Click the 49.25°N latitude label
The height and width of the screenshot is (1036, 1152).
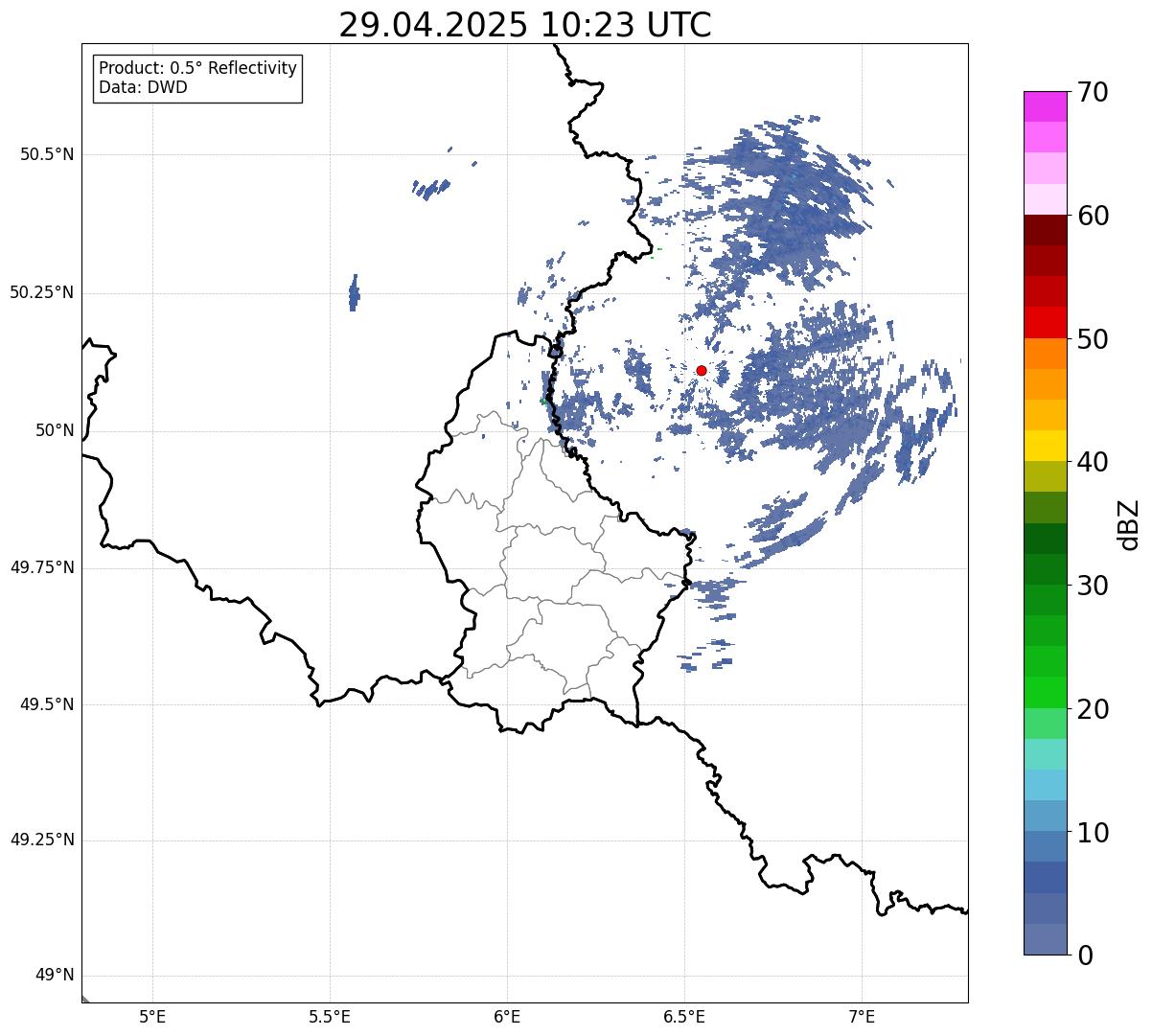point(42,840)
